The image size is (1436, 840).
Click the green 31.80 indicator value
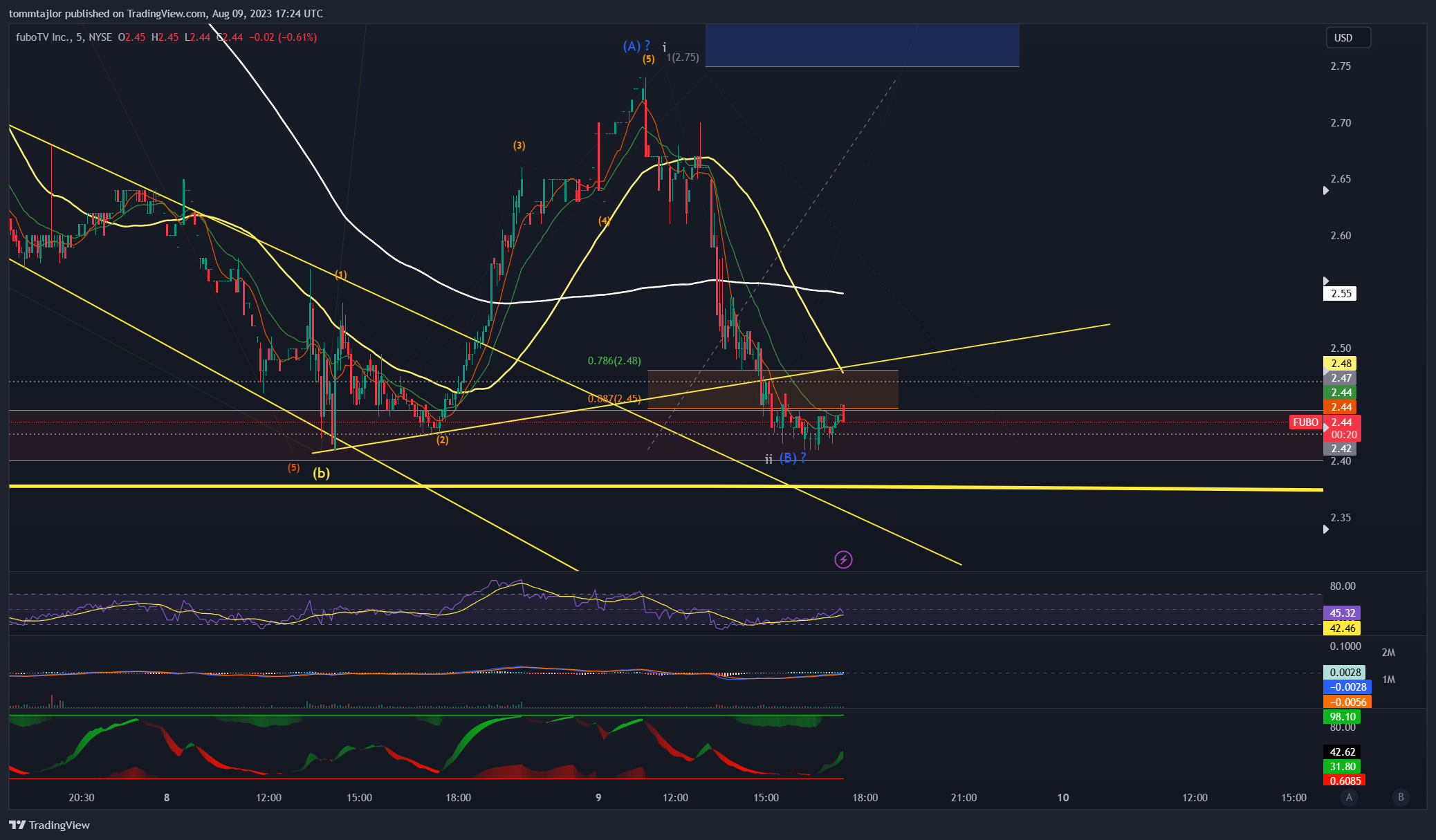pos(1342,767)
